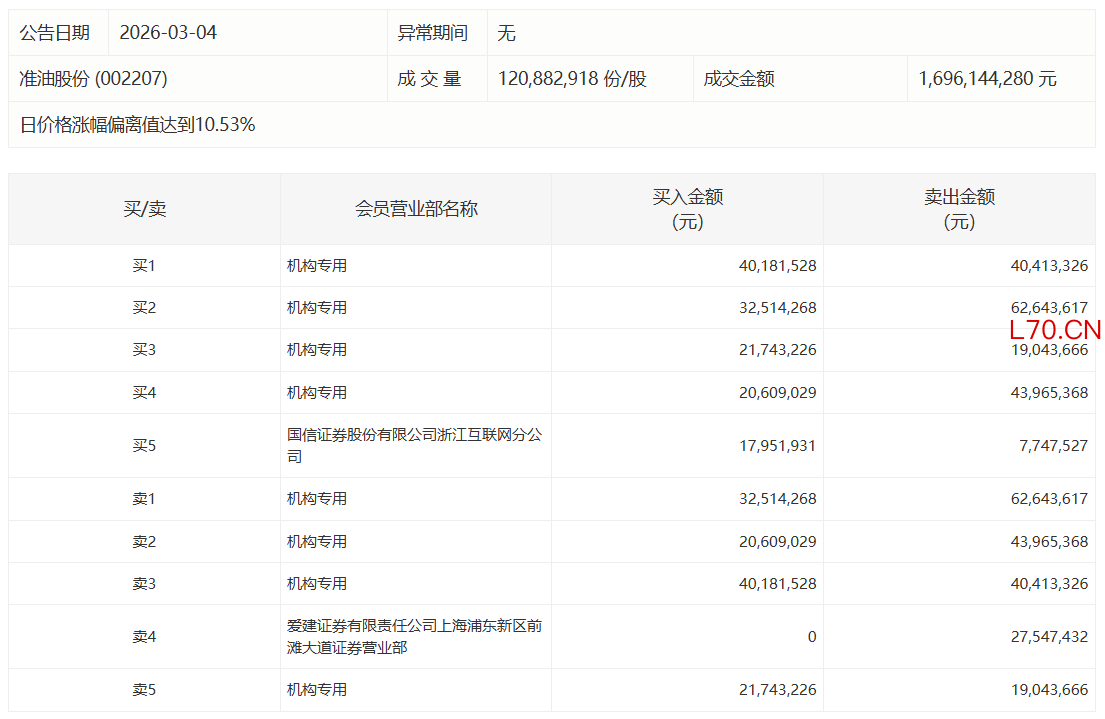Click the 买/卖 column header
The width and height of the screenshot is (1105, 719).
(145, 209)
